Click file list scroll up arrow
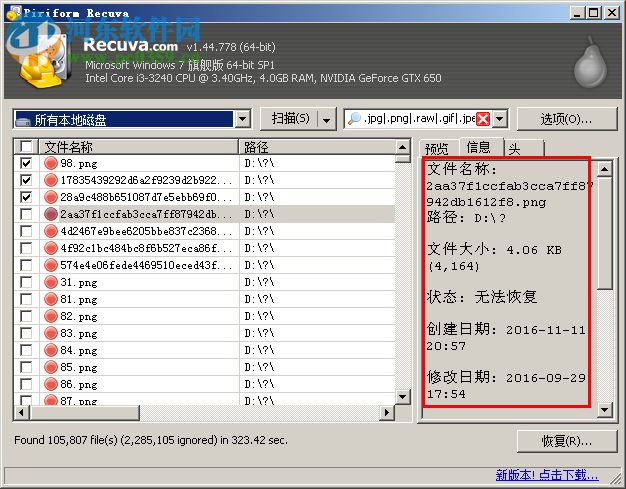The height and width of the screenshot is (489, 626). pyautogui.click(x=403, y=147)
